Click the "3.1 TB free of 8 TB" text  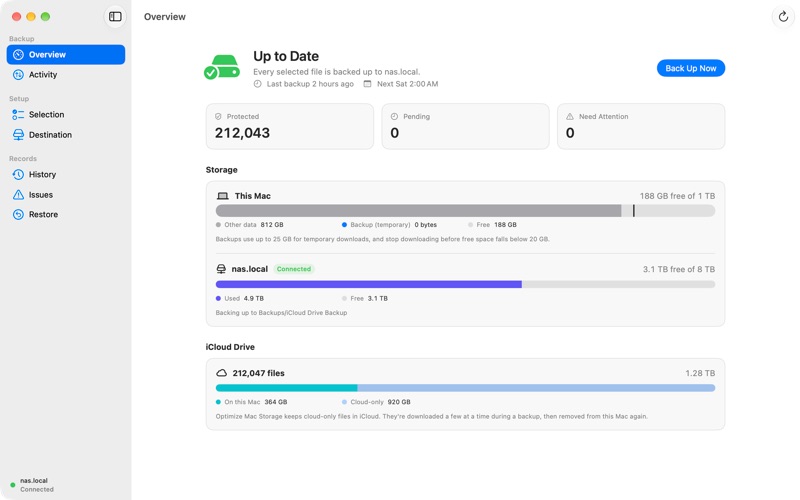pos(679,269)
